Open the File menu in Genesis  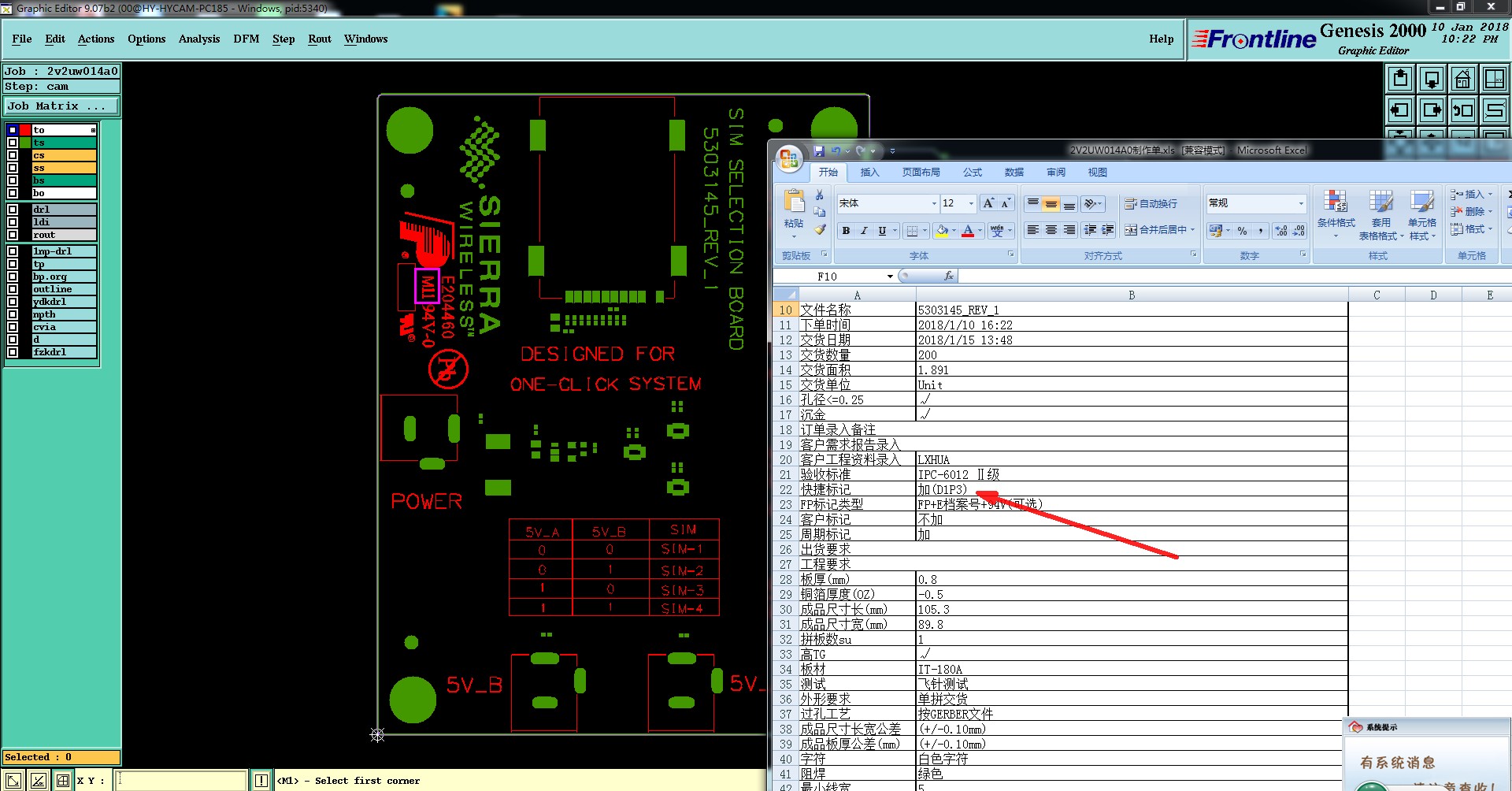click(x=22, y=39)
